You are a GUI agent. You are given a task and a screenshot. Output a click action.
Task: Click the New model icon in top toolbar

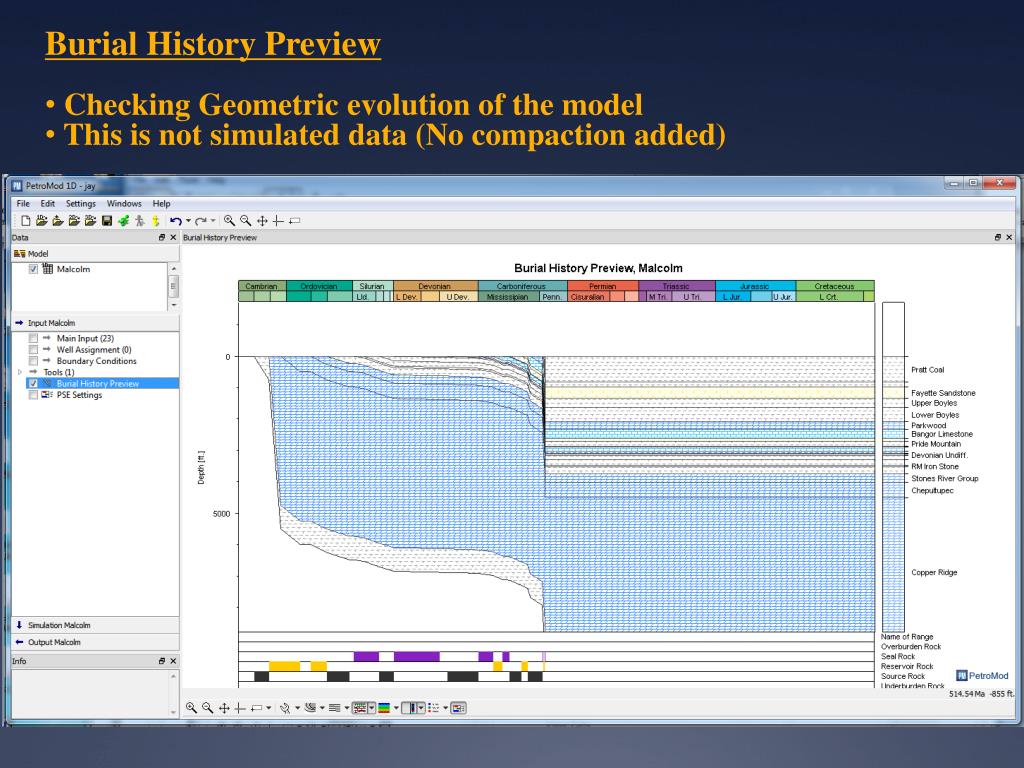coord(25,221)
